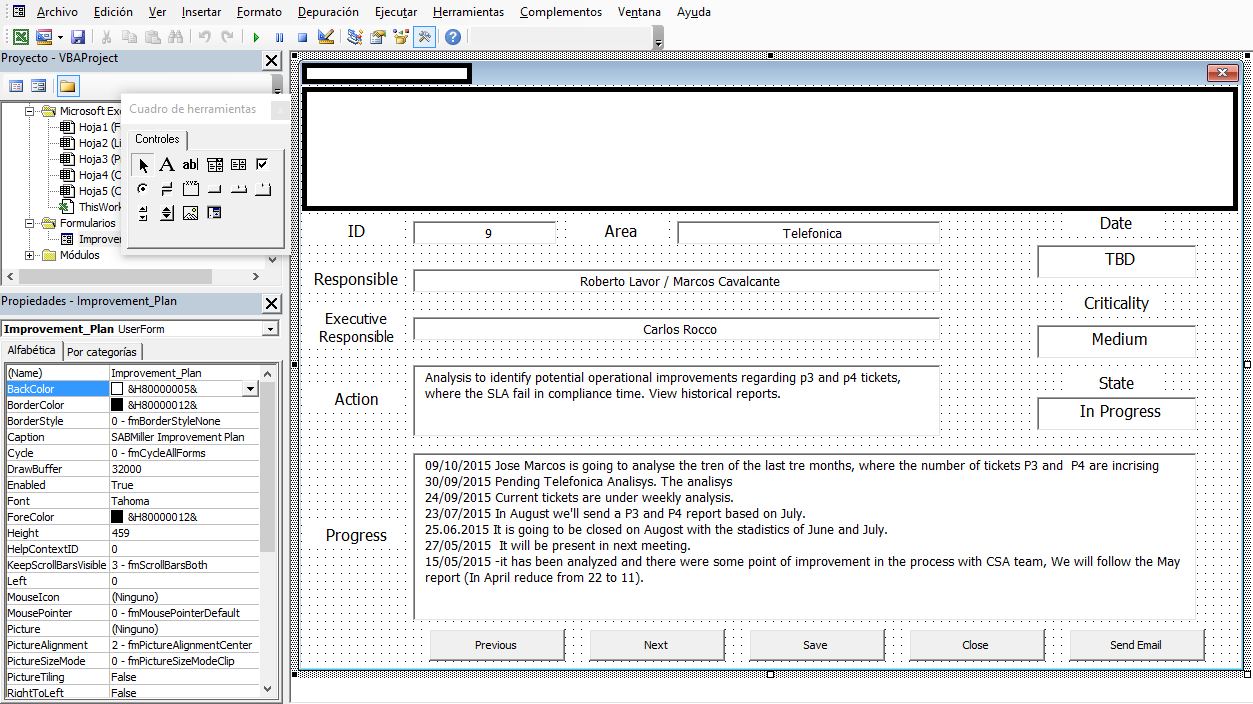Collapse the Microsoft Excel Objects tree node
1253x704 pixels.
coord(29,111)
